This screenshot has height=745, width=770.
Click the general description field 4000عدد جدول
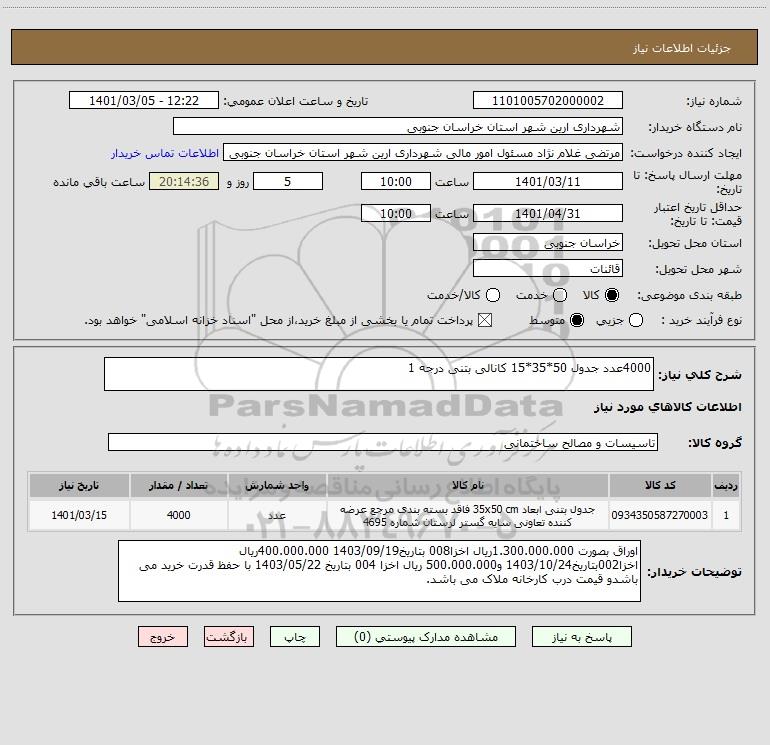(x=379, y=374)
